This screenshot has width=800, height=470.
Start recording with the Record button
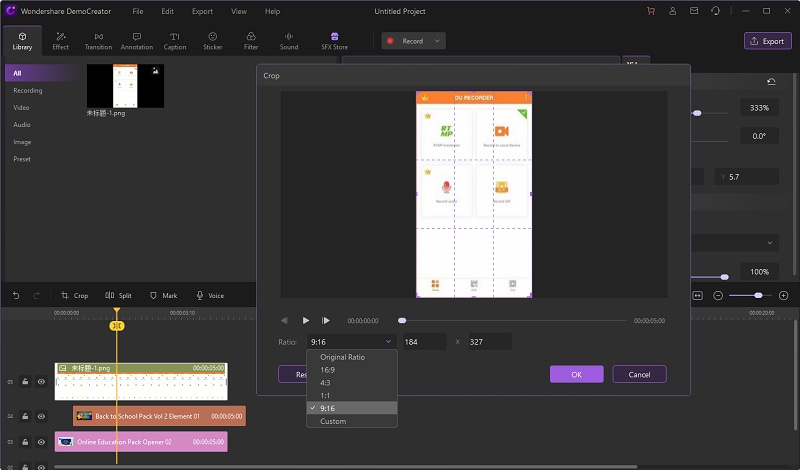coord(406,41)
